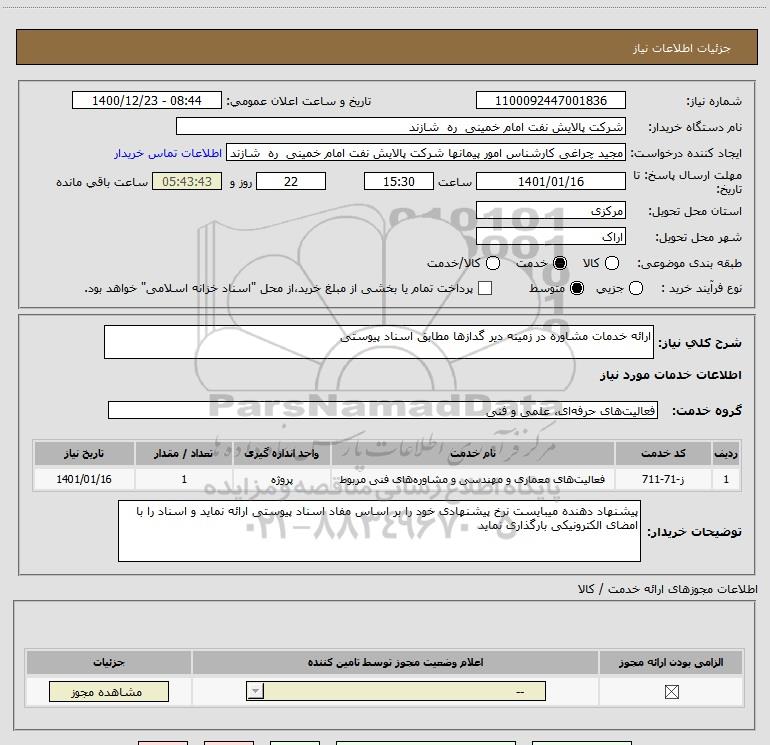Open the license status dropdown arrow

point(255,691)
